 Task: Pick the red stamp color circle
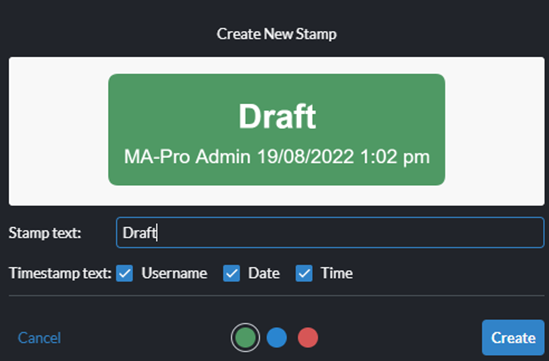tap(308, 338)
